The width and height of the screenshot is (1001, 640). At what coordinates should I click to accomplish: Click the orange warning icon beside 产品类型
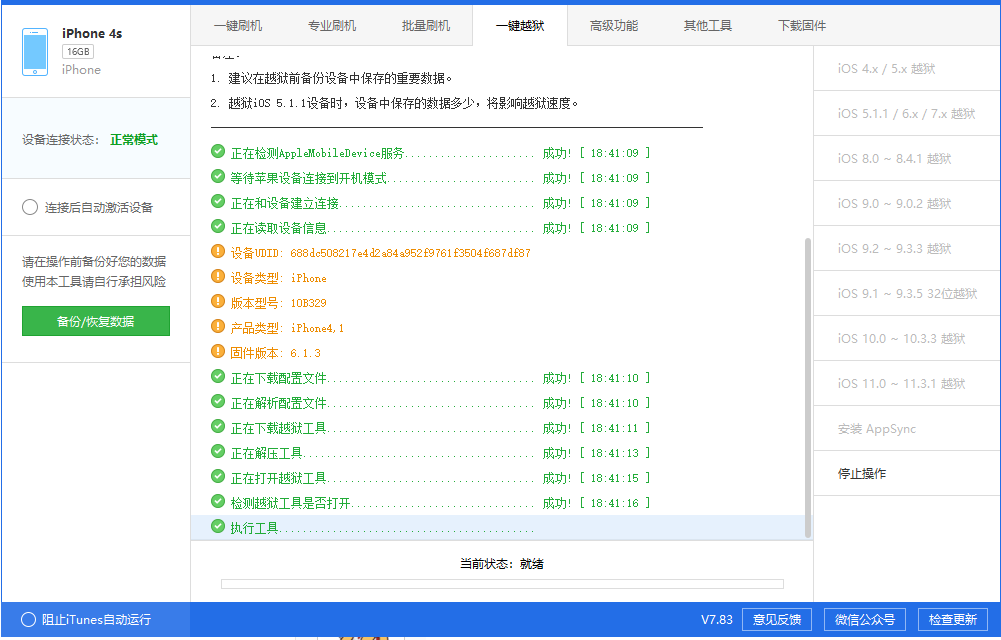[x=218, y=326]
